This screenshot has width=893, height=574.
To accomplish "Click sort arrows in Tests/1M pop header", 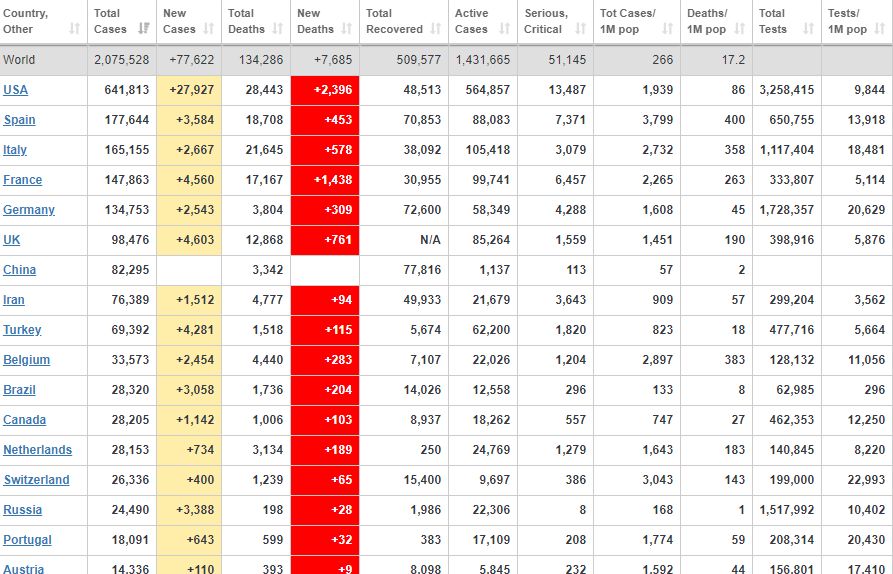I will click(x=880, y=29).
